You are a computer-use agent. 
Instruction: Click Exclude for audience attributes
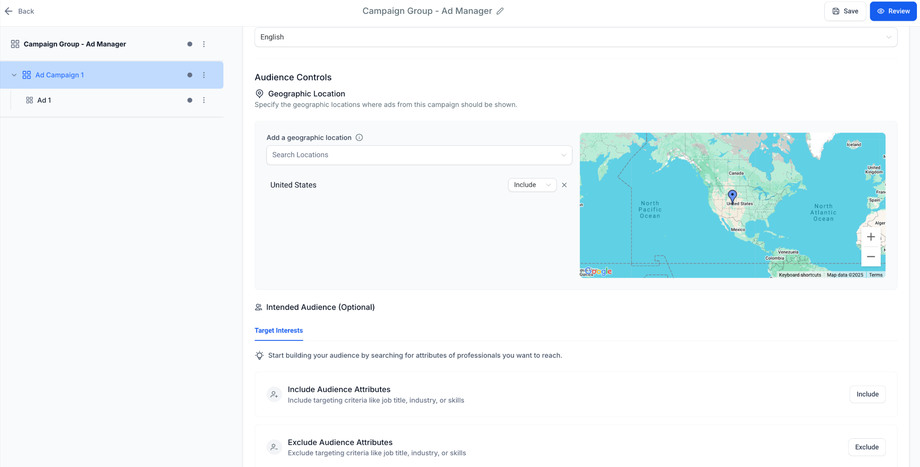(866, 447)
